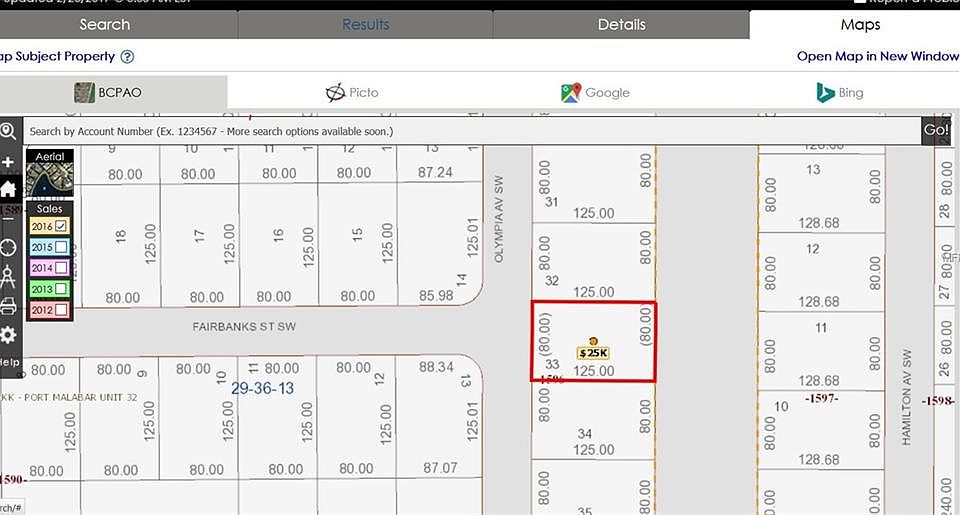This screenshot has width=960, height=515.
Task: Enable the 2015 sales checkbox
Action: pos(61,247)
